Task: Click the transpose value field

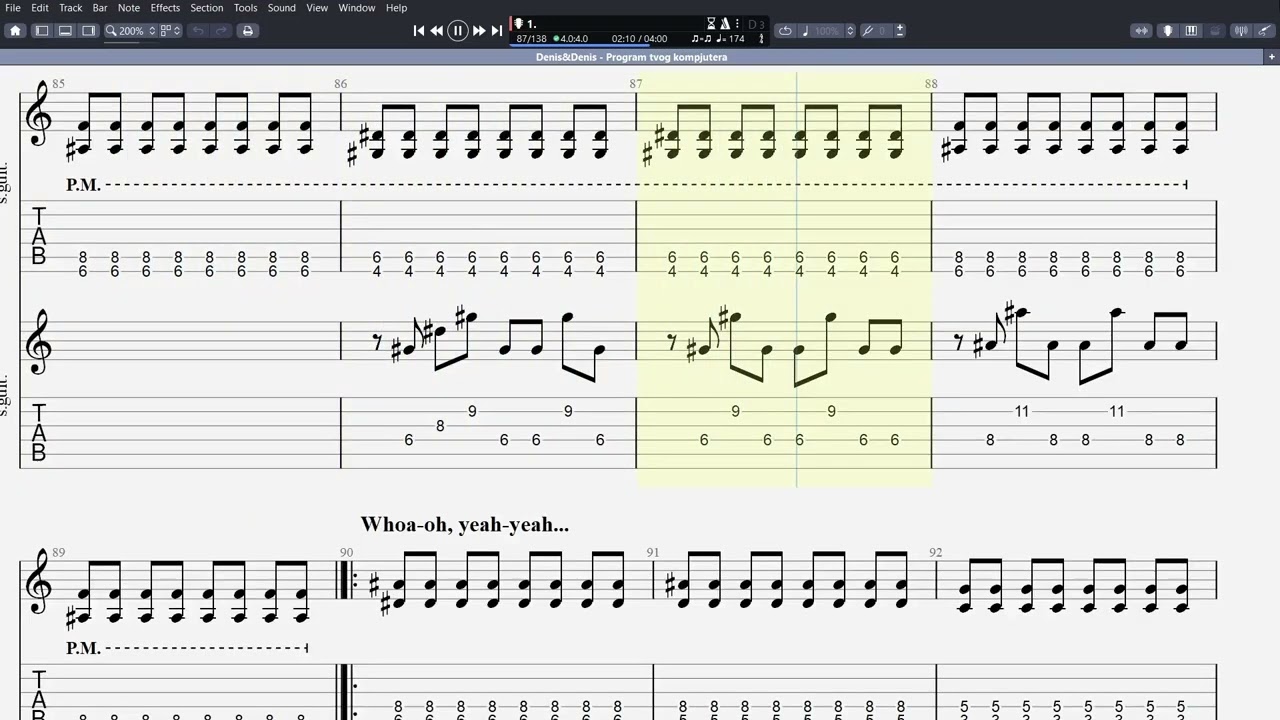Action: [x=884, y=31]
